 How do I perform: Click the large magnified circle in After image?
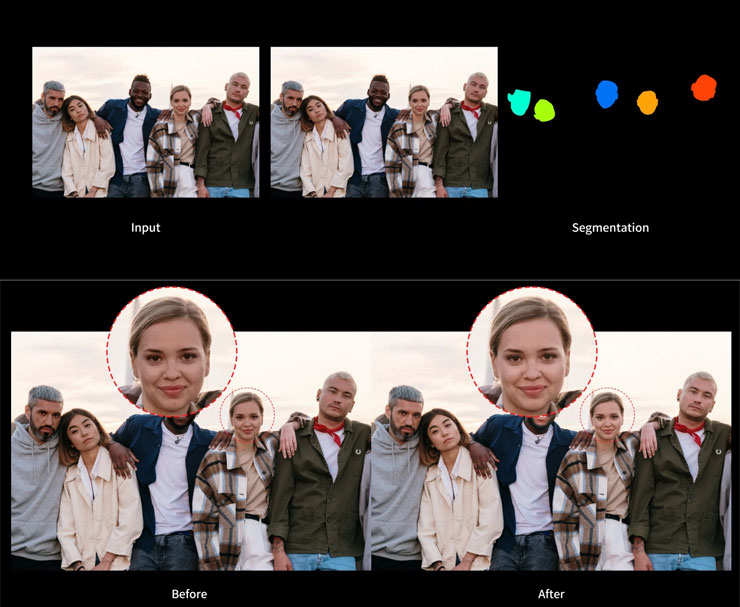(x=532, y=350)
